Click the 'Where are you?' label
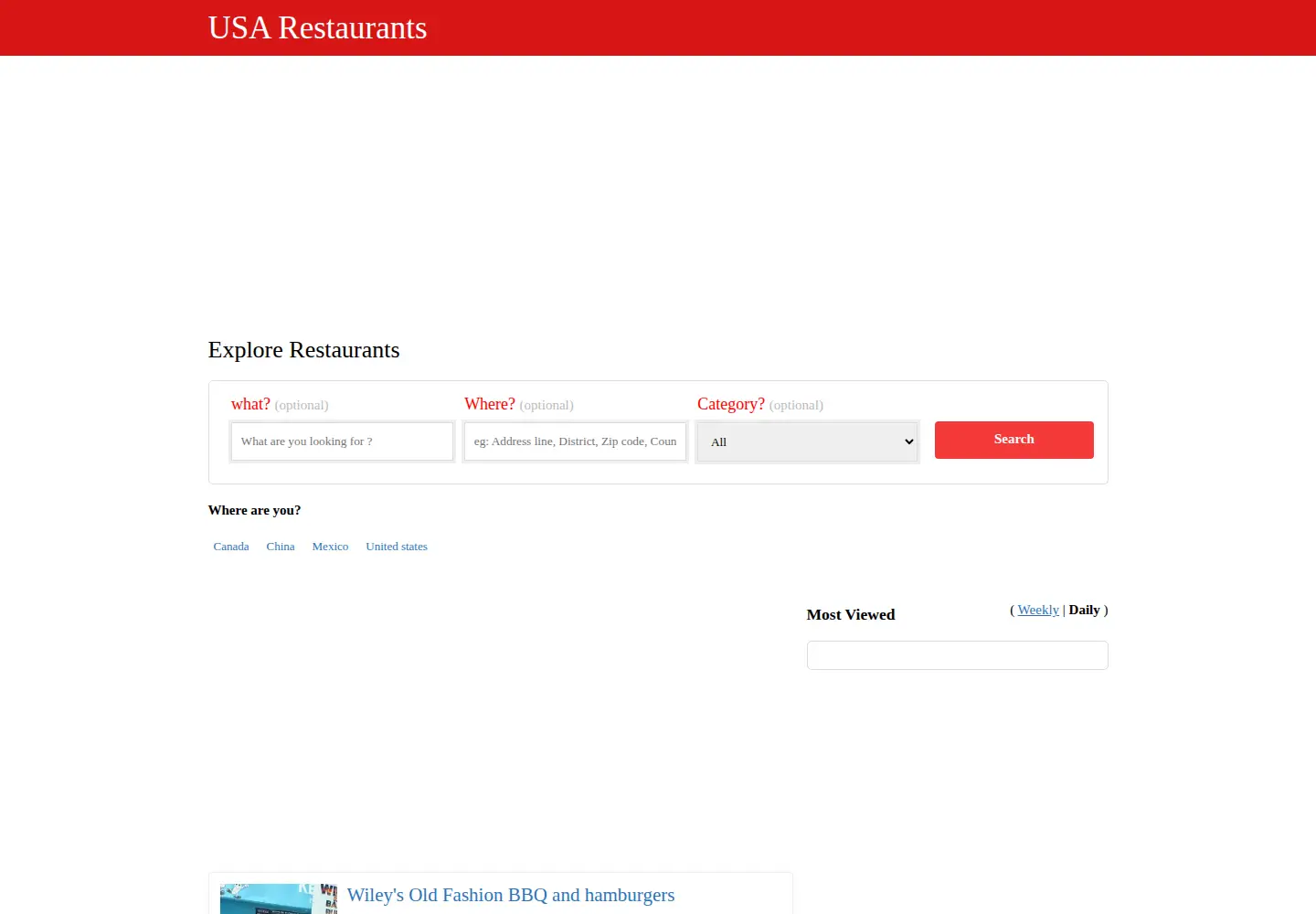Image resolution: width=1316 pixels, height=914 pixels. click(254, 510)
